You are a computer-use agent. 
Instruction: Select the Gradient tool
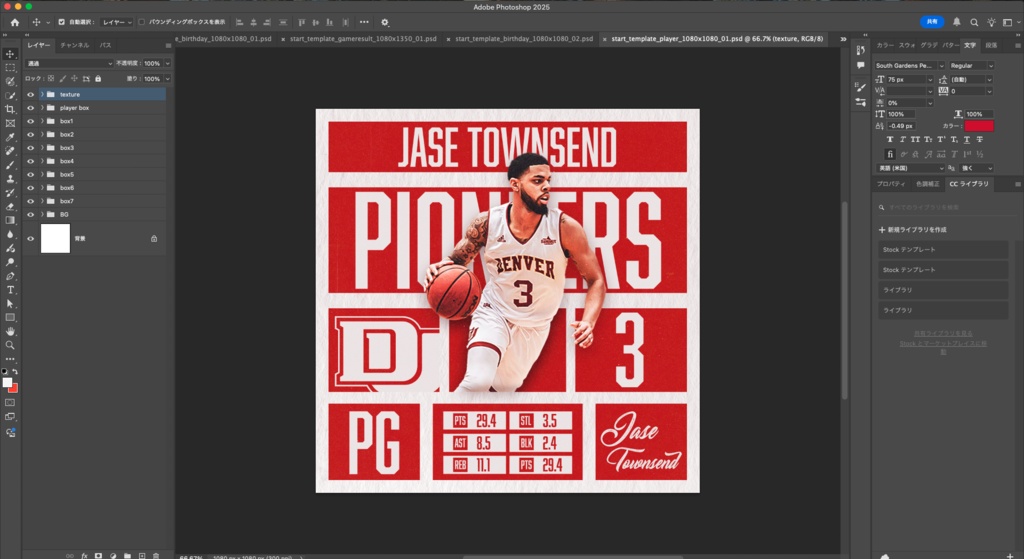pos(10,220)
